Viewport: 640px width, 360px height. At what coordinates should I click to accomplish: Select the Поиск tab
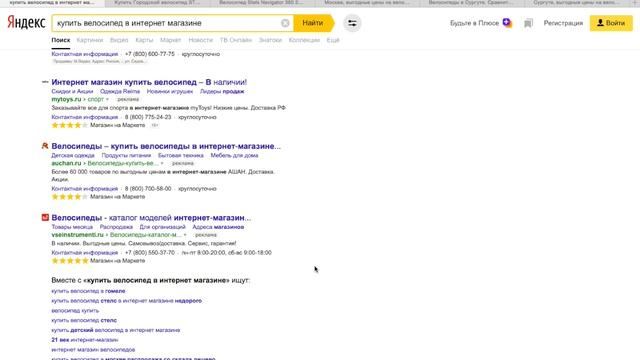(60, 40)
